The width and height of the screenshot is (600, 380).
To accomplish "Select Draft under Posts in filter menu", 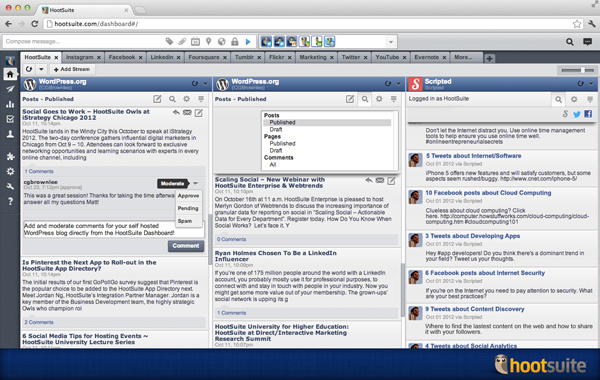I will [x=276, y=130].
